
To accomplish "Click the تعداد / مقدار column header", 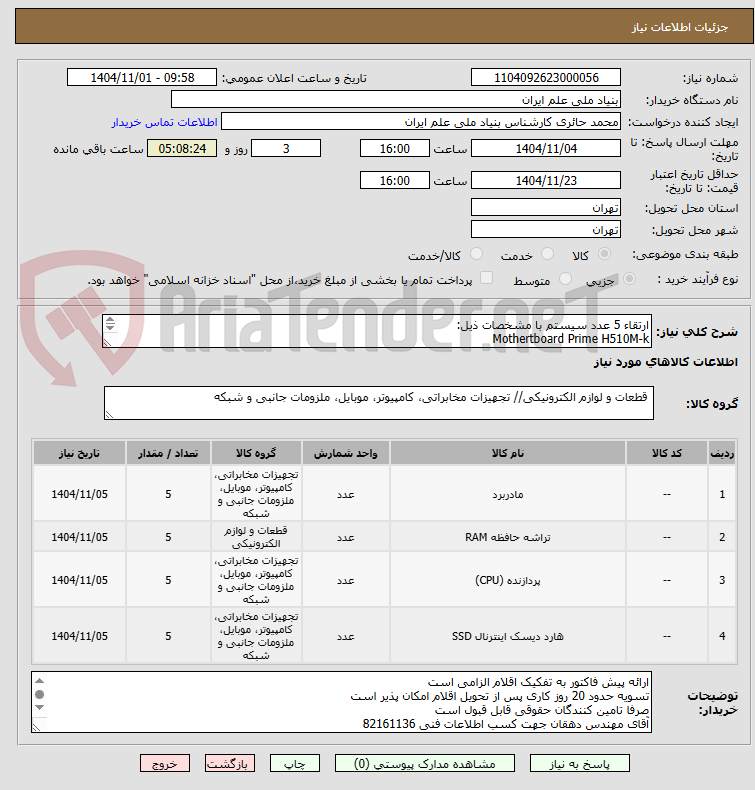I will 168,453.
